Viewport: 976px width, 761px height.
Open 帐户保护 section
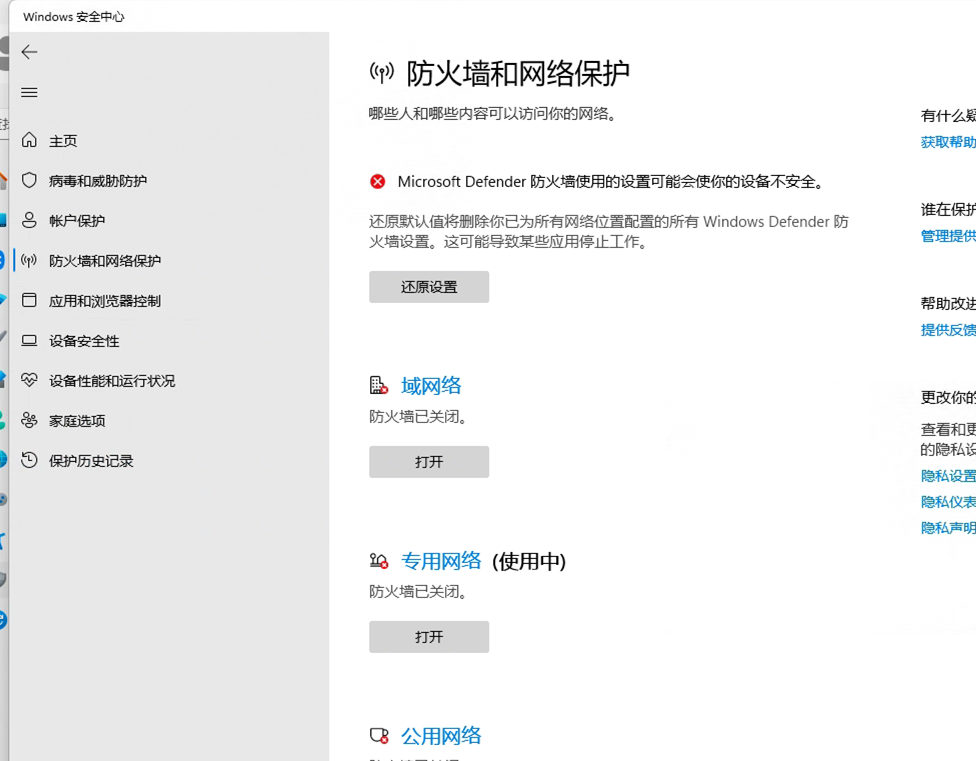pyautogui.click(x=77, y=221)
